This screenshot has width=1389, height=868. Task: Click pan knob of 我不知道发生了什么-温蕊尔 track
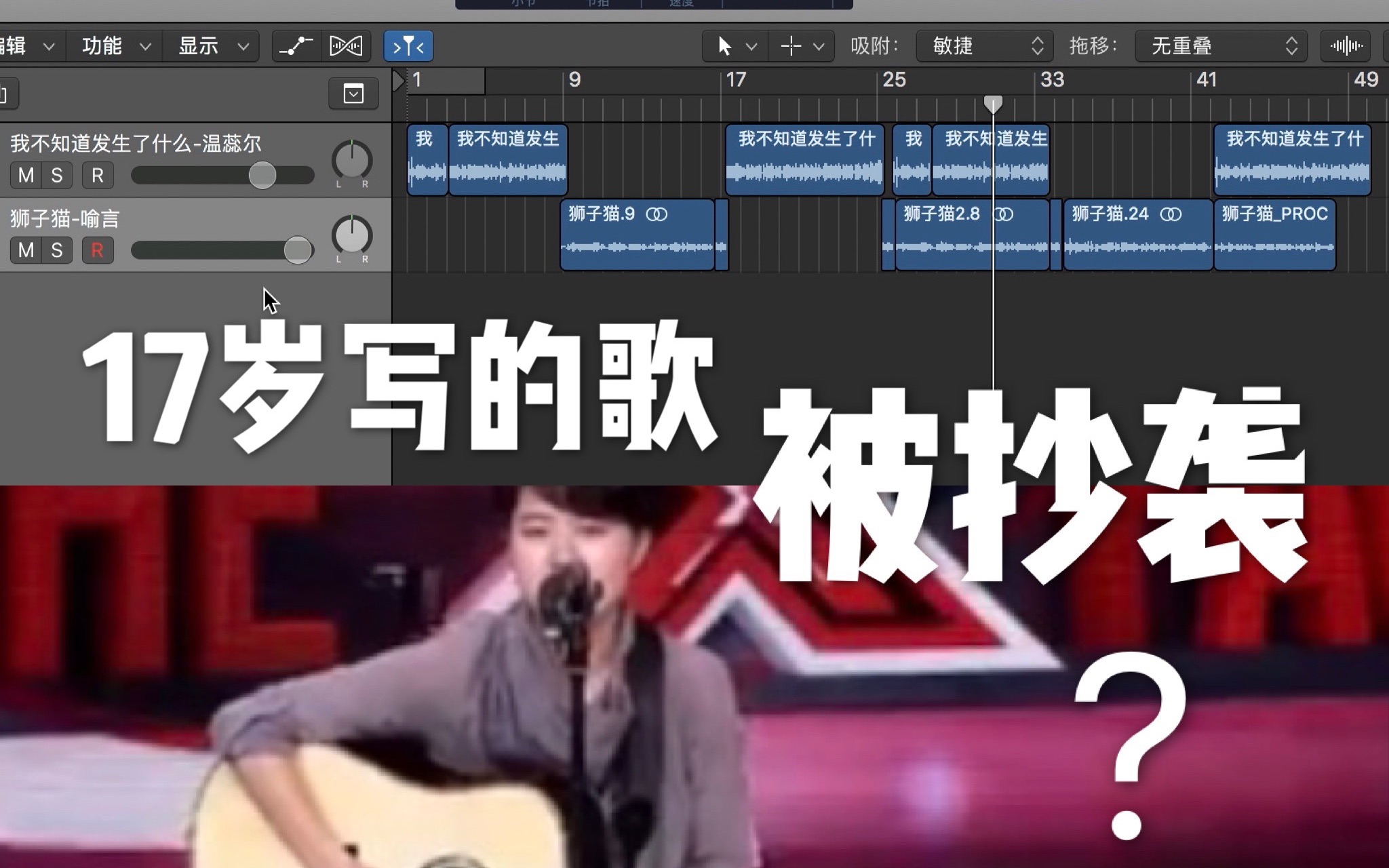point(352,161)
